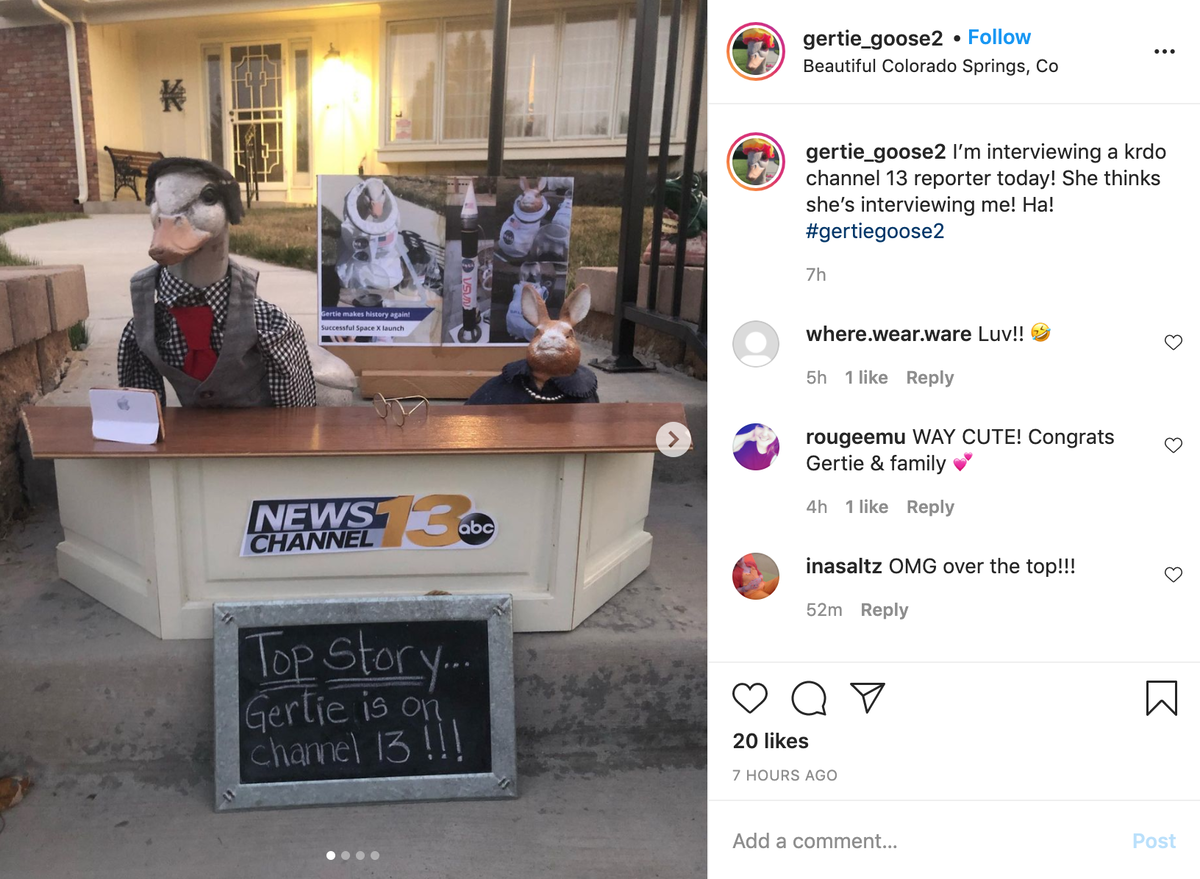Save post with bookmark icon
Screen dimensions: 1200x879
1161,698
